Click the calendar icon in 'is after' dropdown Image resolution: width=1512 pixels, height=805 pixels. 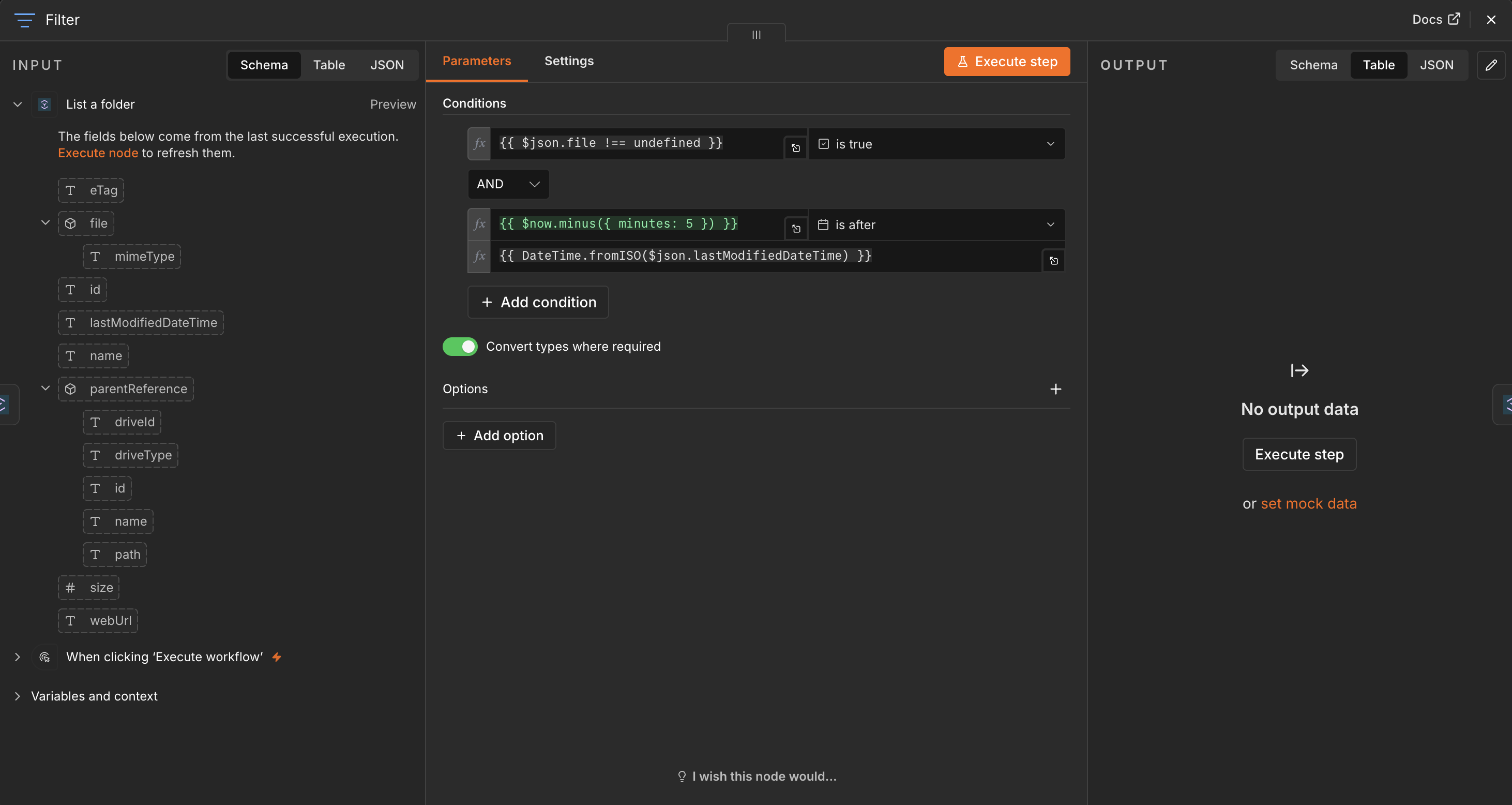pos(823,225)
